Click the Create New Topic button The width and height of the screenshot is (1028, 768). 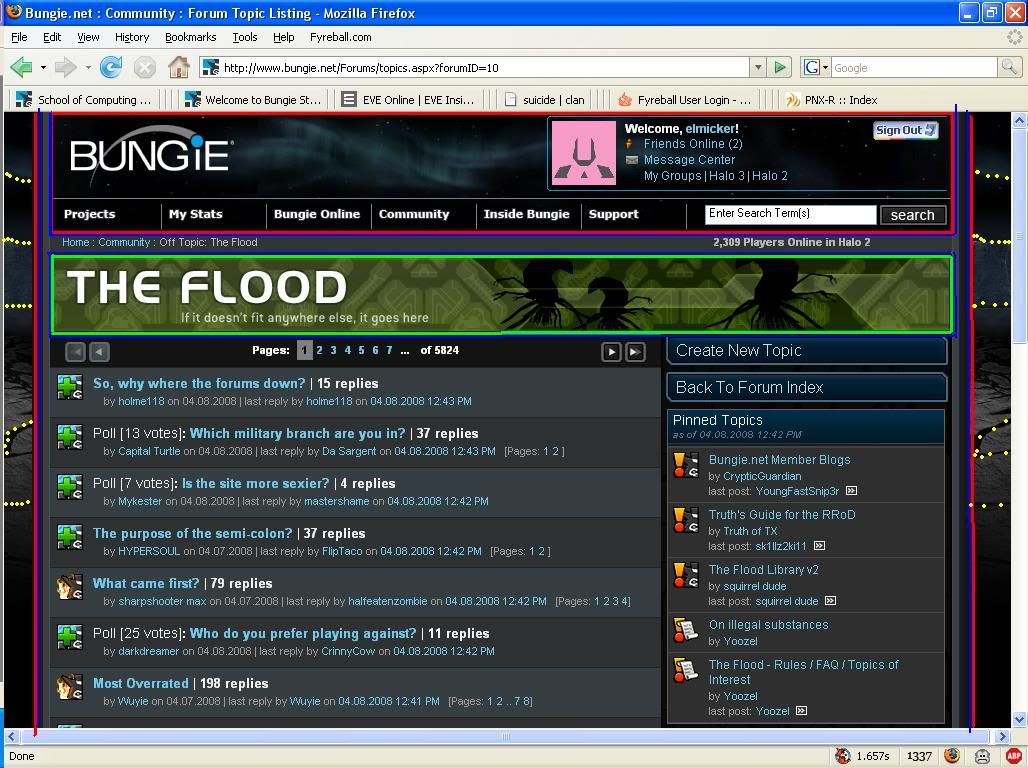pos(806,350)
